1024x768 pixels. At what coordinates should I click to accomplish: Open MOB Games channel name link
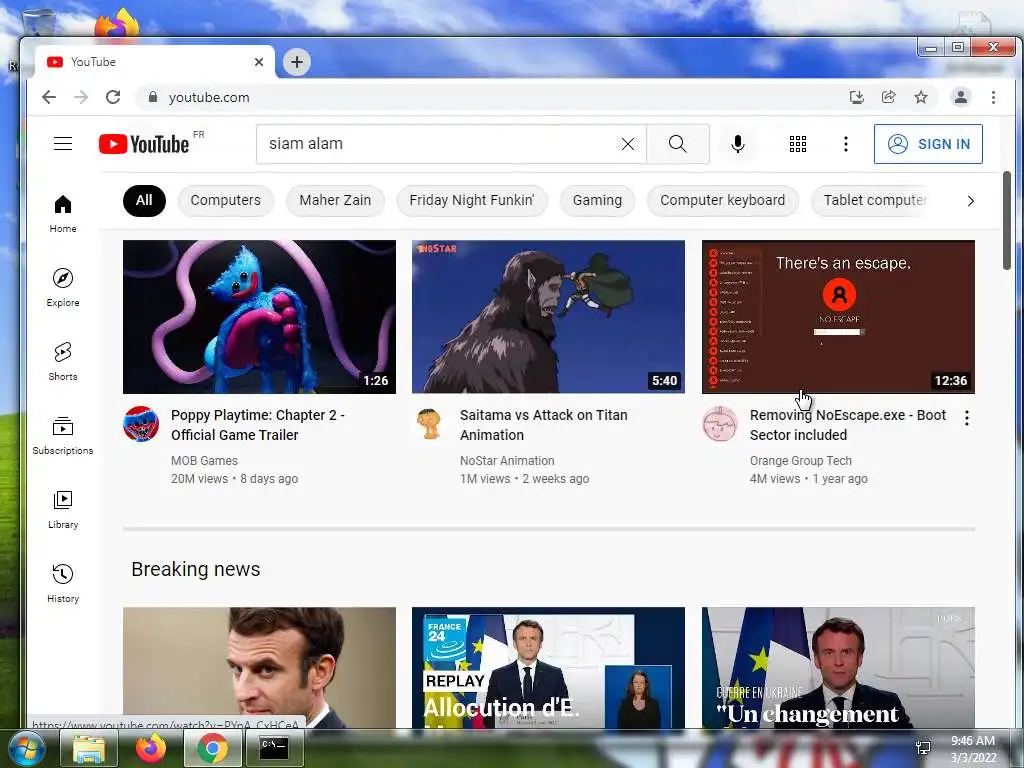204,460
